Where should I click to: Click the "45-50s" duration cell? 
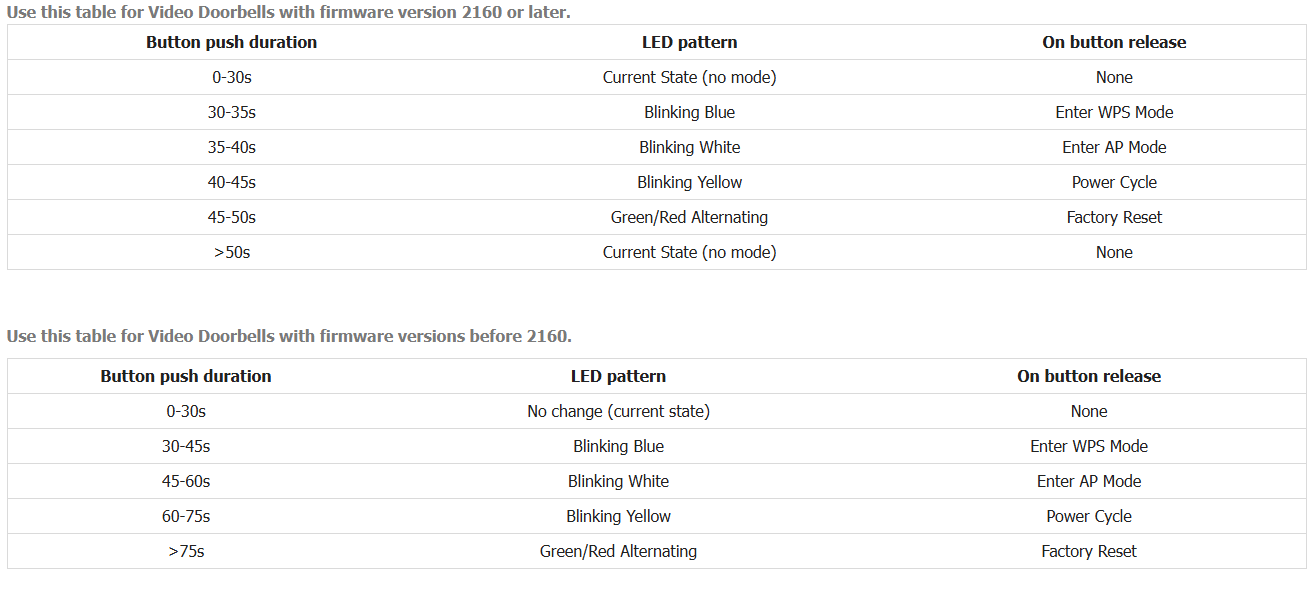point(232,217)
